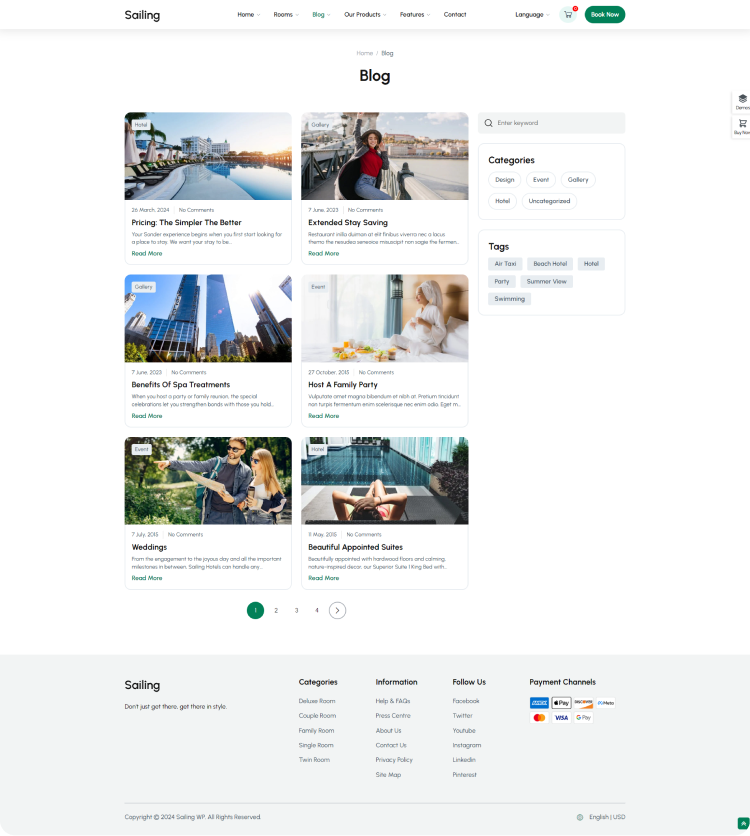
Task: Open Pricing: The Simpler The Better
Action: click(187, 222)
